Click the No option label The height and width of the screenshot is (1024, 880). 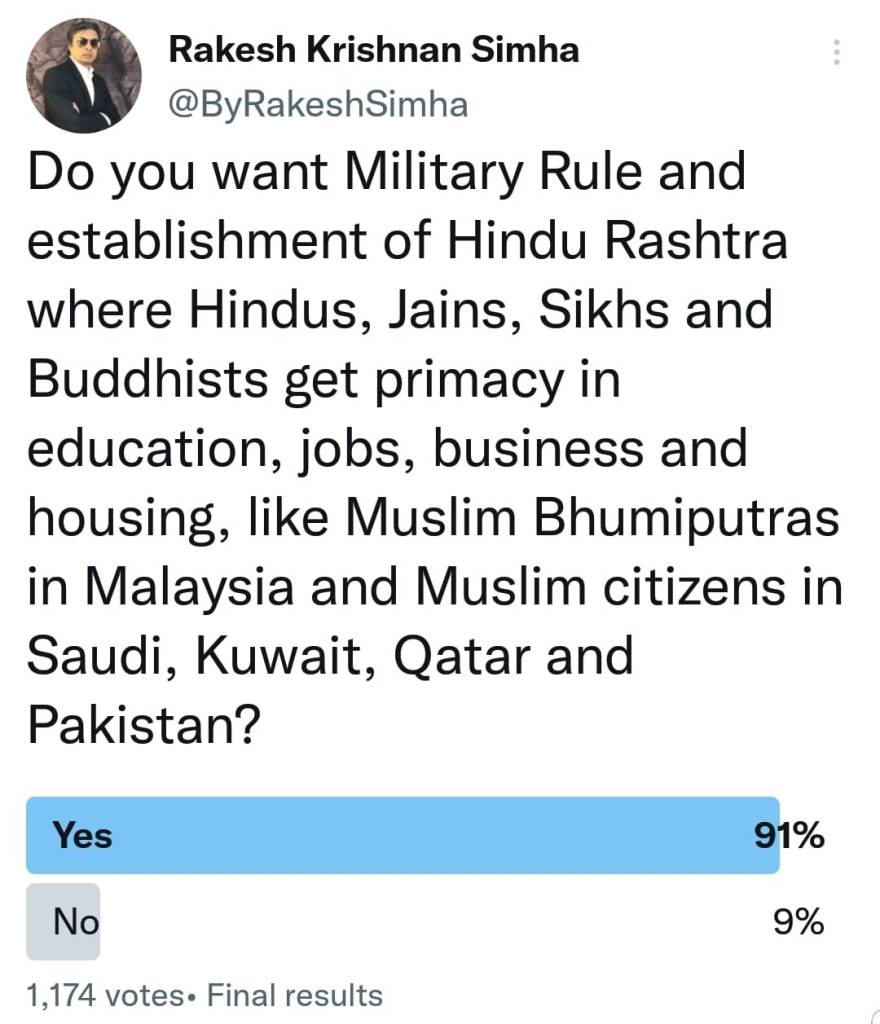tap(76, 922)
